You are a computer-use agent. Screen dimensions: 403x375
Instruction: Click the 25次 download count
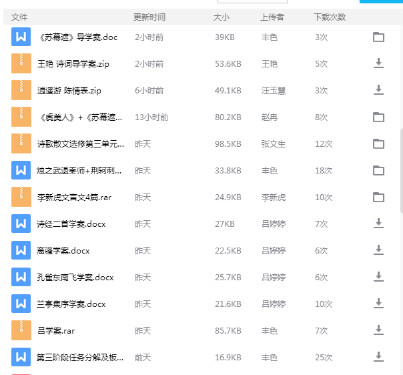coord(324,357)
